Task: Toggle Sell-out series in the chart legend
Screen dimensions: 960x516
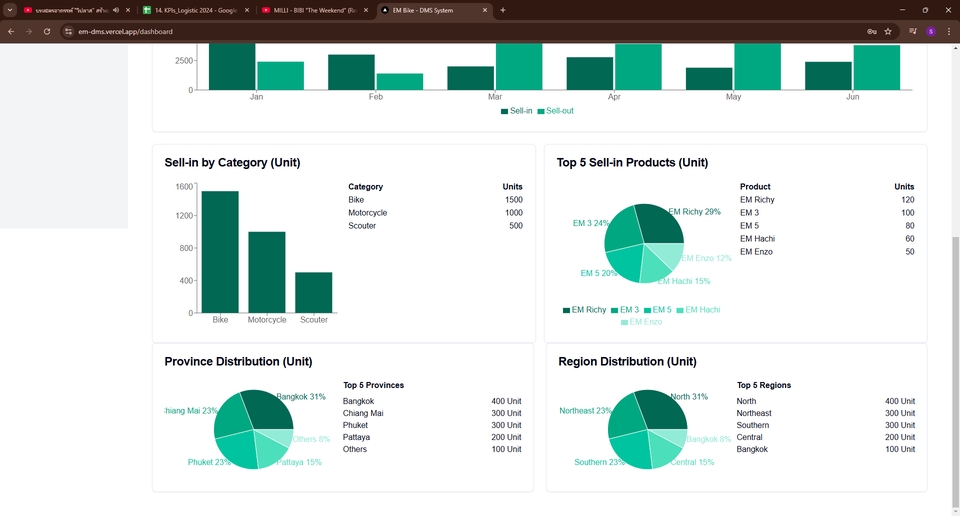Action: [555, 111]
